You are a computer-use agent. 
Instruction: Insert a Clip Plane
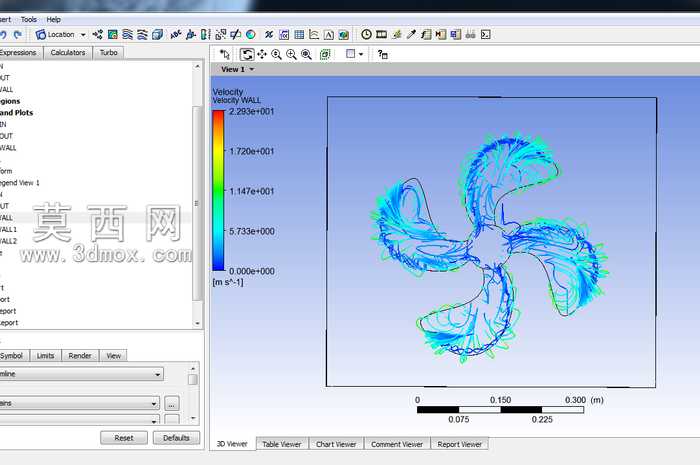coord(235,34)
